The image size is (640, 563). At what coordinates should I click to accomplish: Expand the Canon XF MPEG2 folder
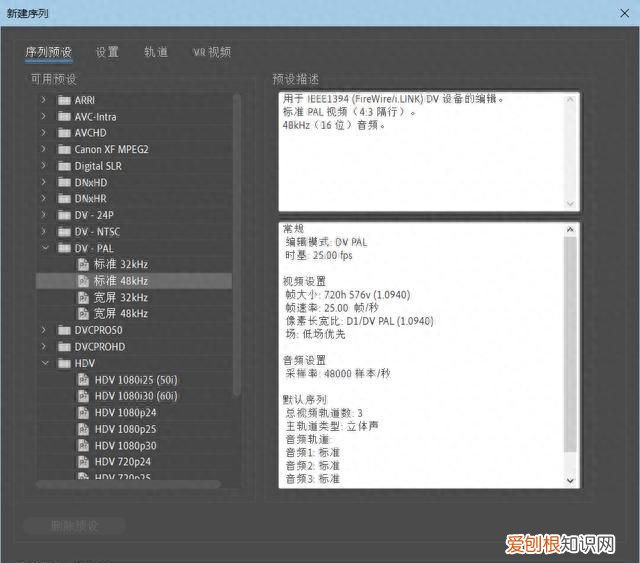coord(44,149)
